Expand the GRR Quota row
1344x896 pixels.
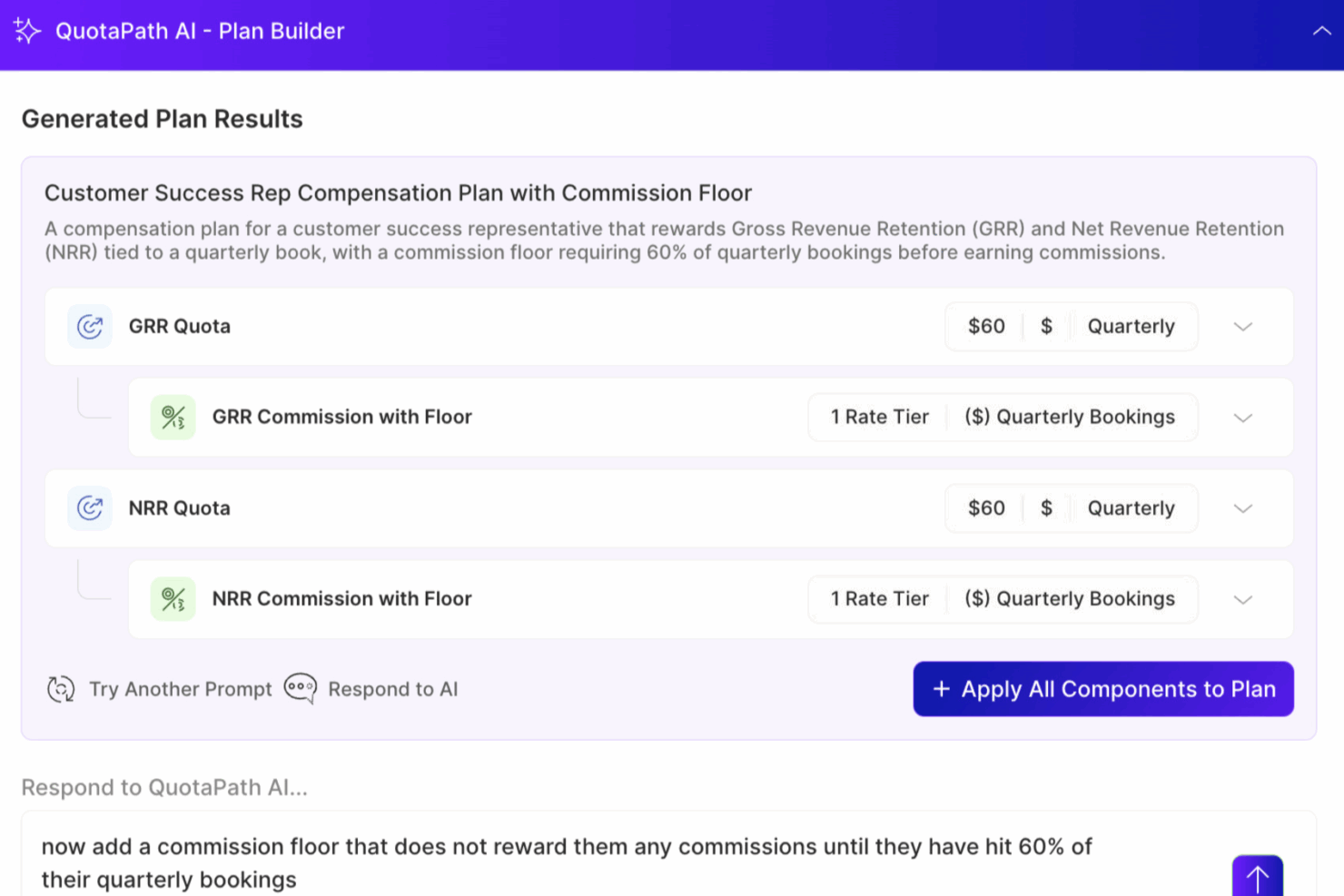click(x=1242, y=327)
